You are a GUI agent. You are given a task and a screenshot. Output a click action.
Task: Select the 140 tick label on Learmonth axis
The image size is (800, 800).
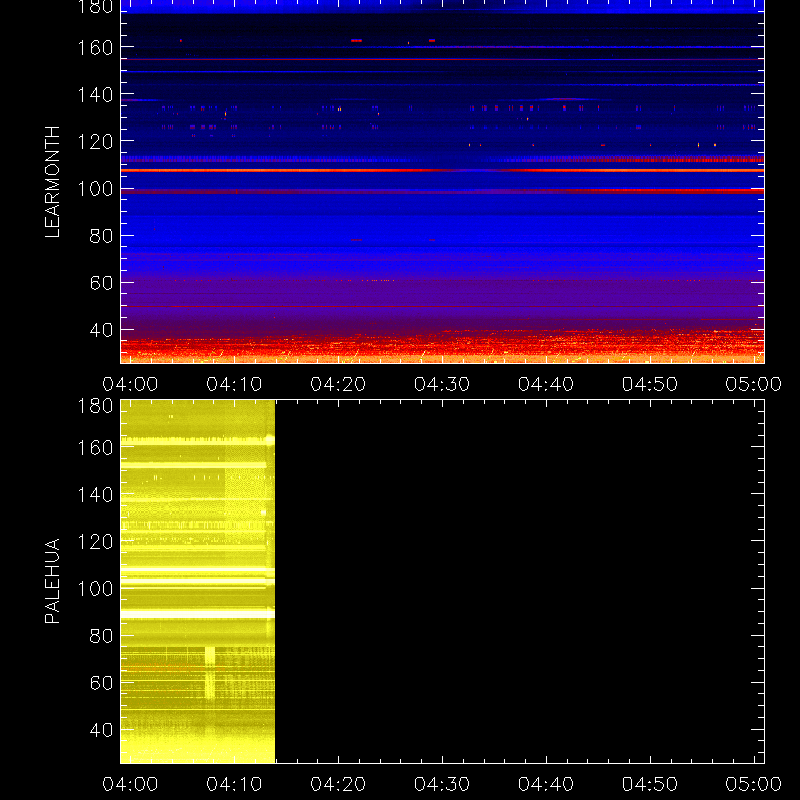95,95
